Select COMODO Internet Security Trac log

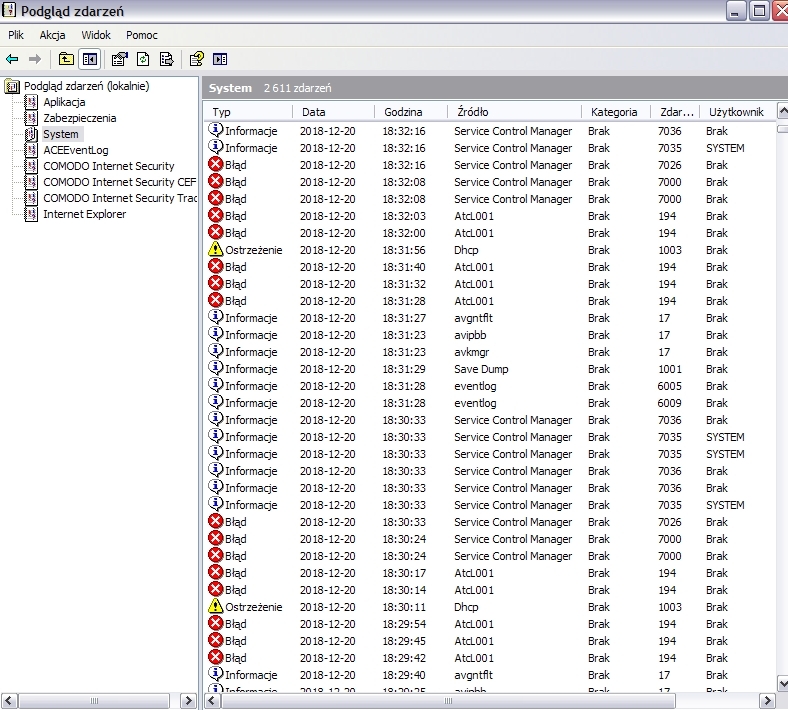(120, 198)
